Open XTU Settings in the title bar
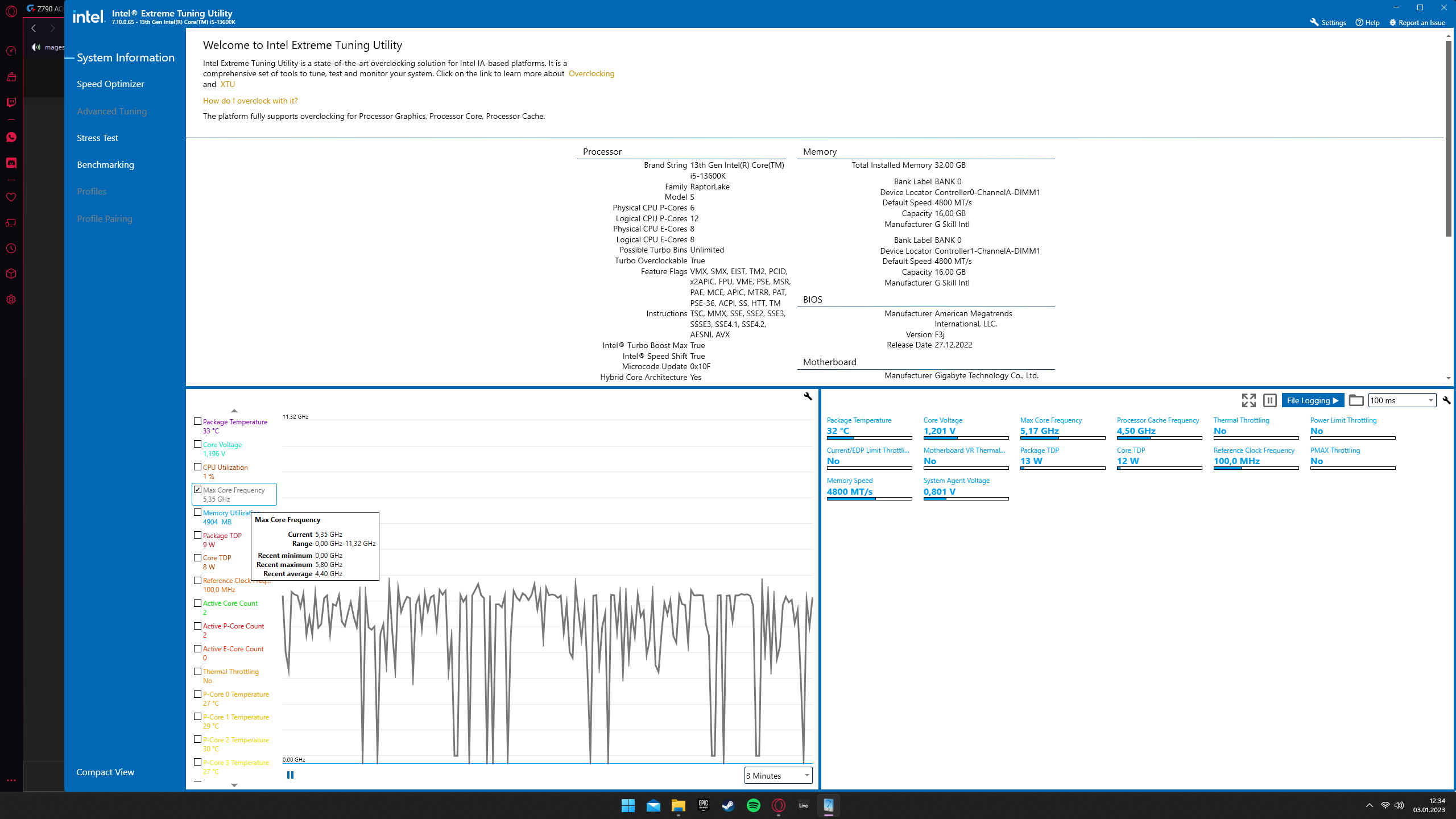 (x=1328, y=23)
